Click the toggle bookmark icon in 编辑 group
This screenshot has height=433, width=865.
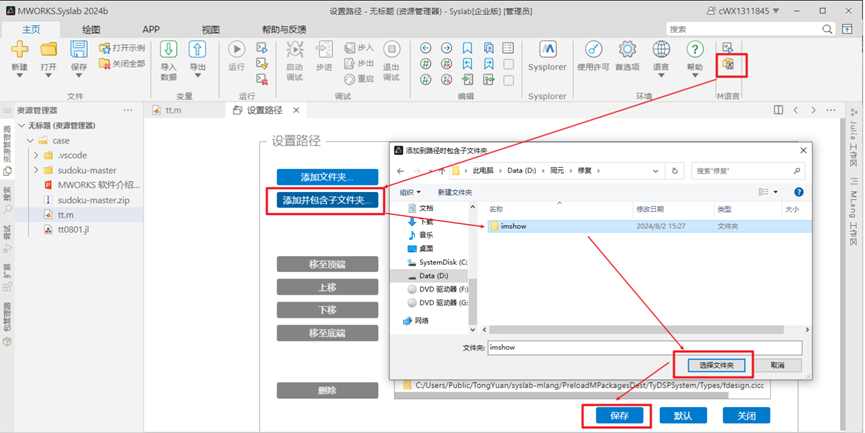coord(467,48)
